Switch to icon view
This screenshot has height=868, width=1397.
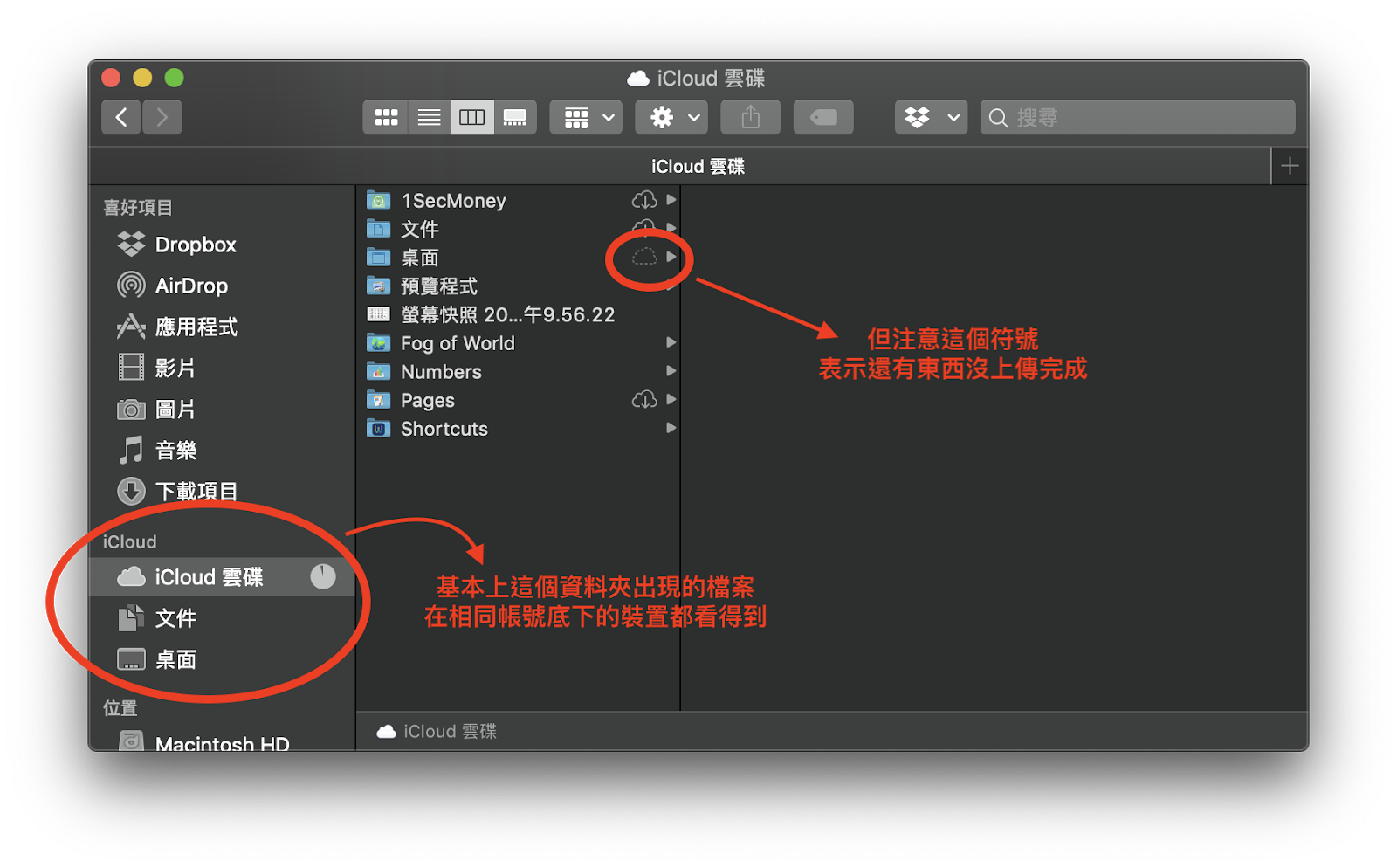click(386, 117)
